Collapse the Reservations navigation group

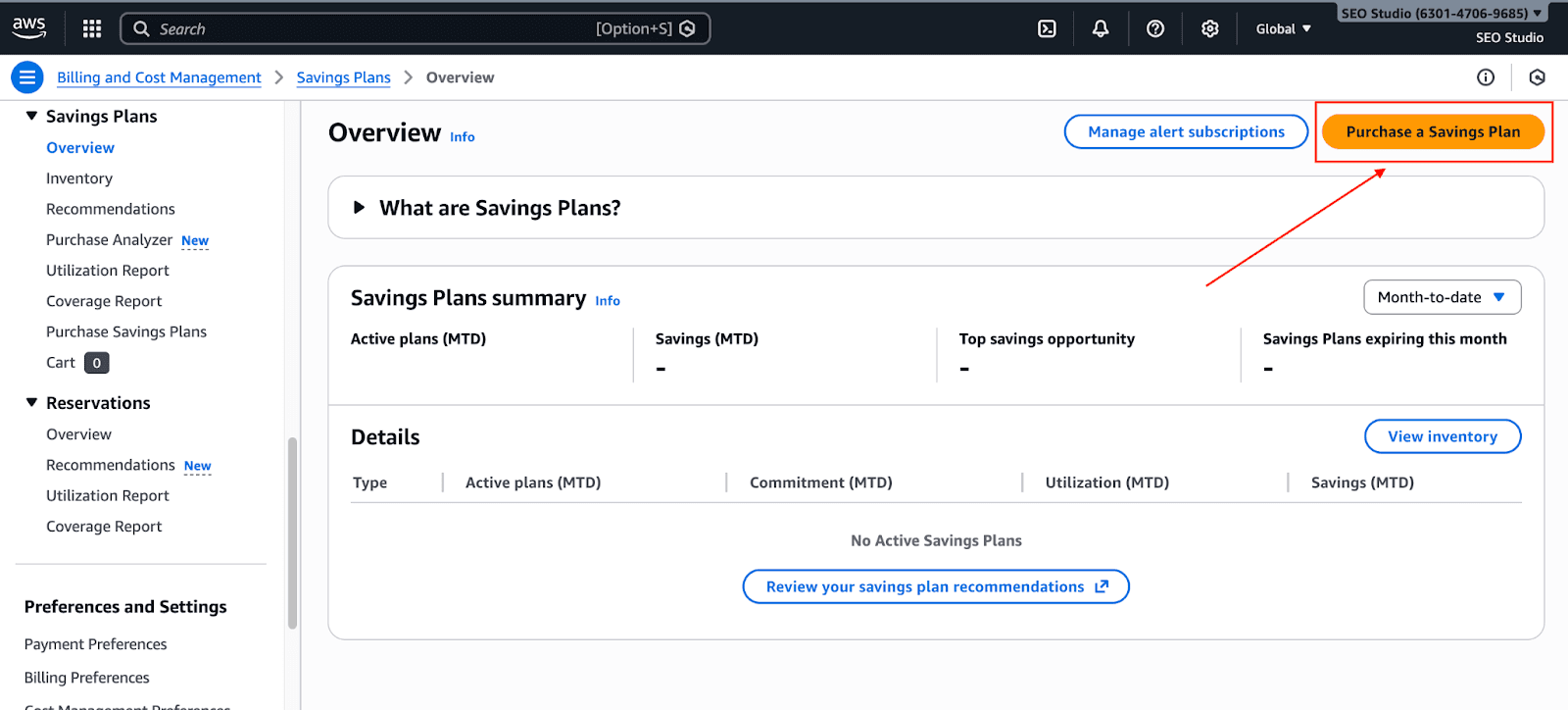(31, 403)
